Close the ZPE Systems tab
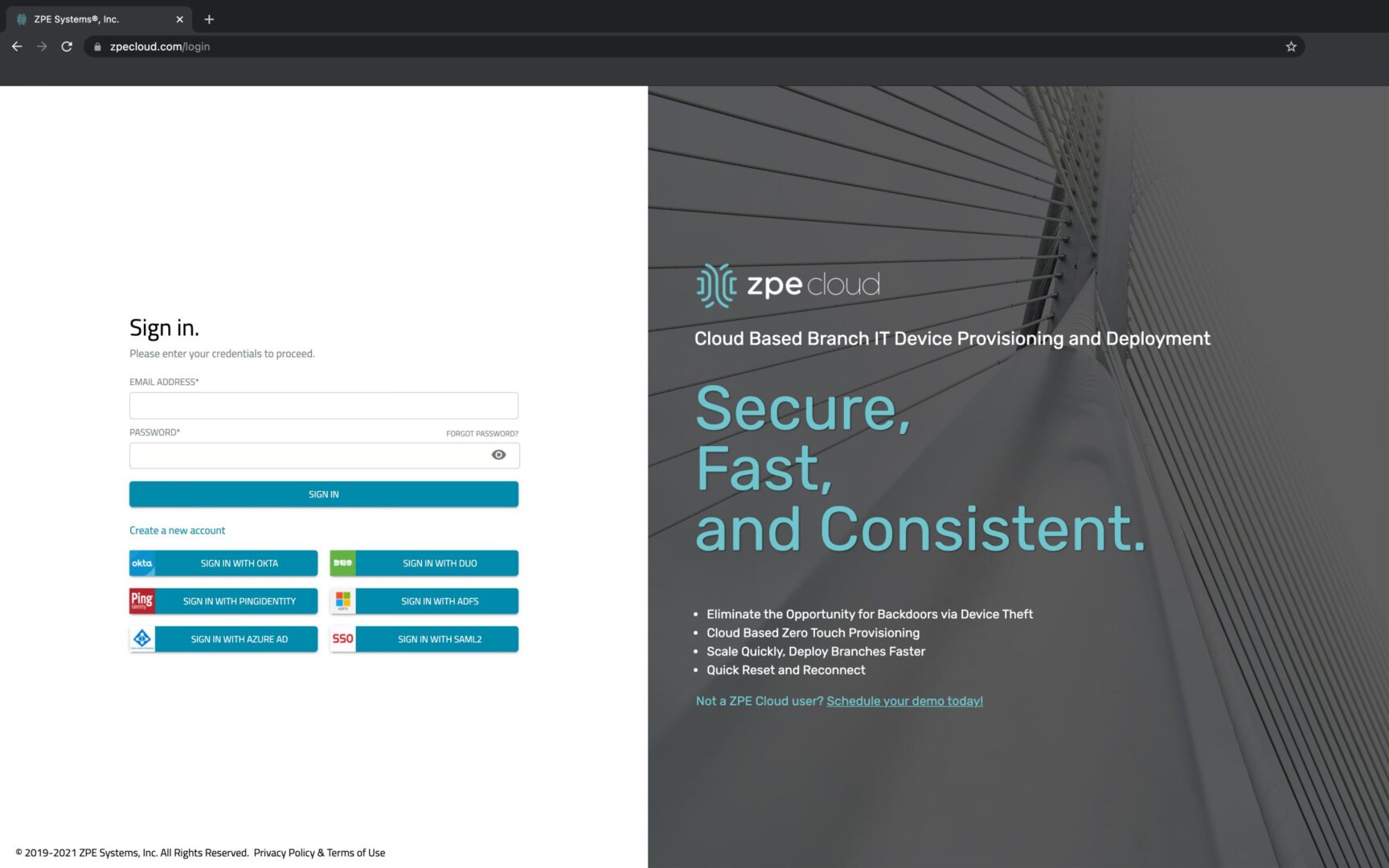This screenshot has height=868, width=1389. pyautogui.click(x=179, y=19)
